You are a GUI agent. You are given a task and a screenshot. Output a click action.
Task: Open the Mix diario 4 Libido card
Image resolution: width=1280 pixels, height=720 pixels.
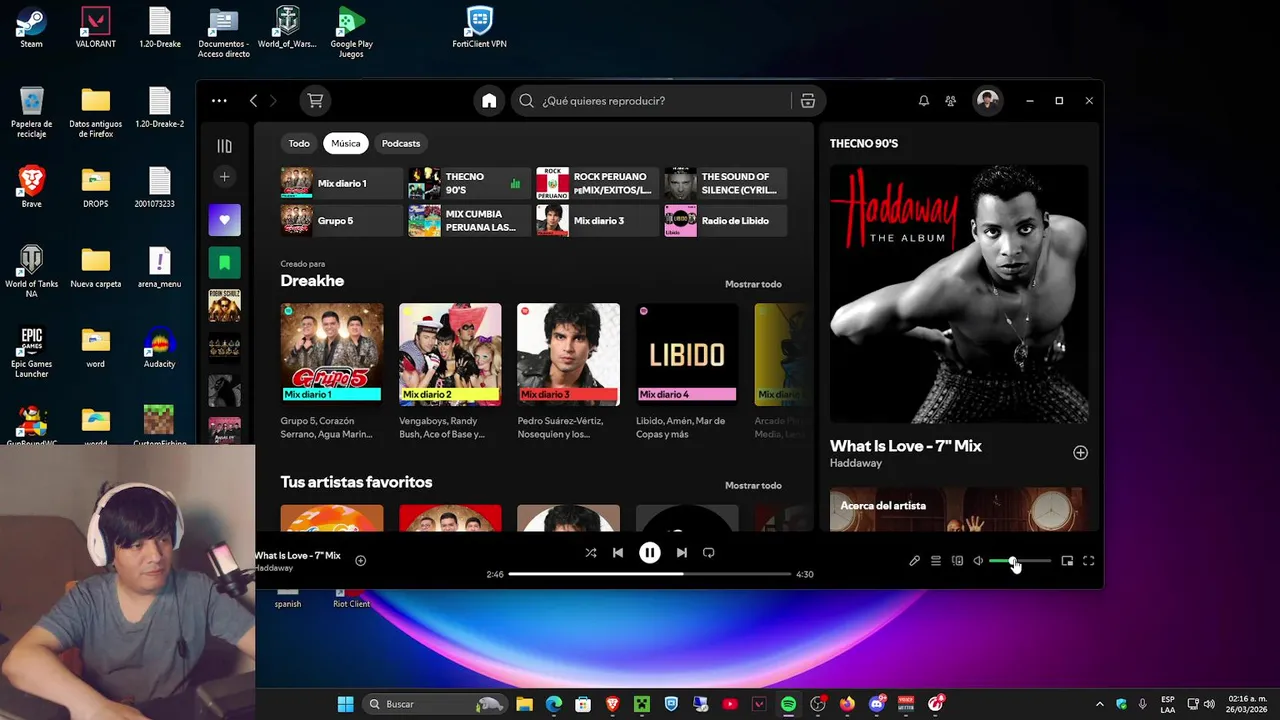tap(687, 372)
